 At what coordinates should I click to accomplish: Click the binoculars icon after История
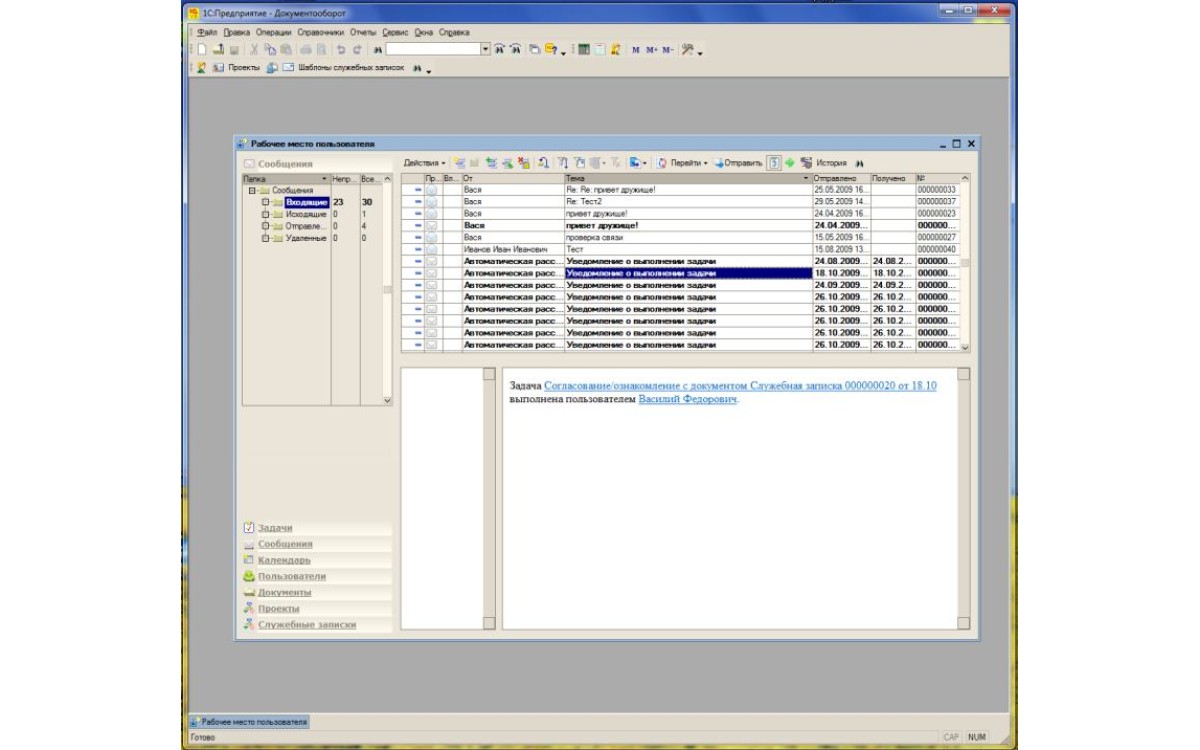[859, 163]
